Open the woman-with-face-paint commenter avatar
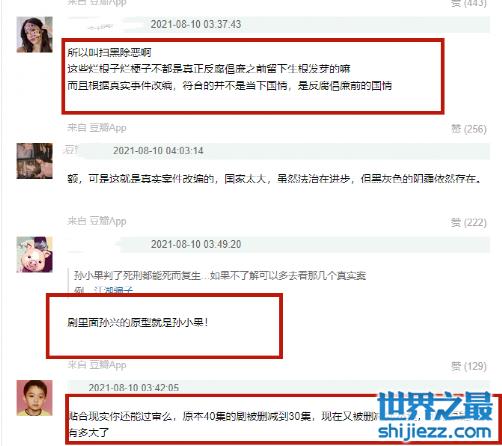This screenshot has height=446, width=502. (35, 35)
